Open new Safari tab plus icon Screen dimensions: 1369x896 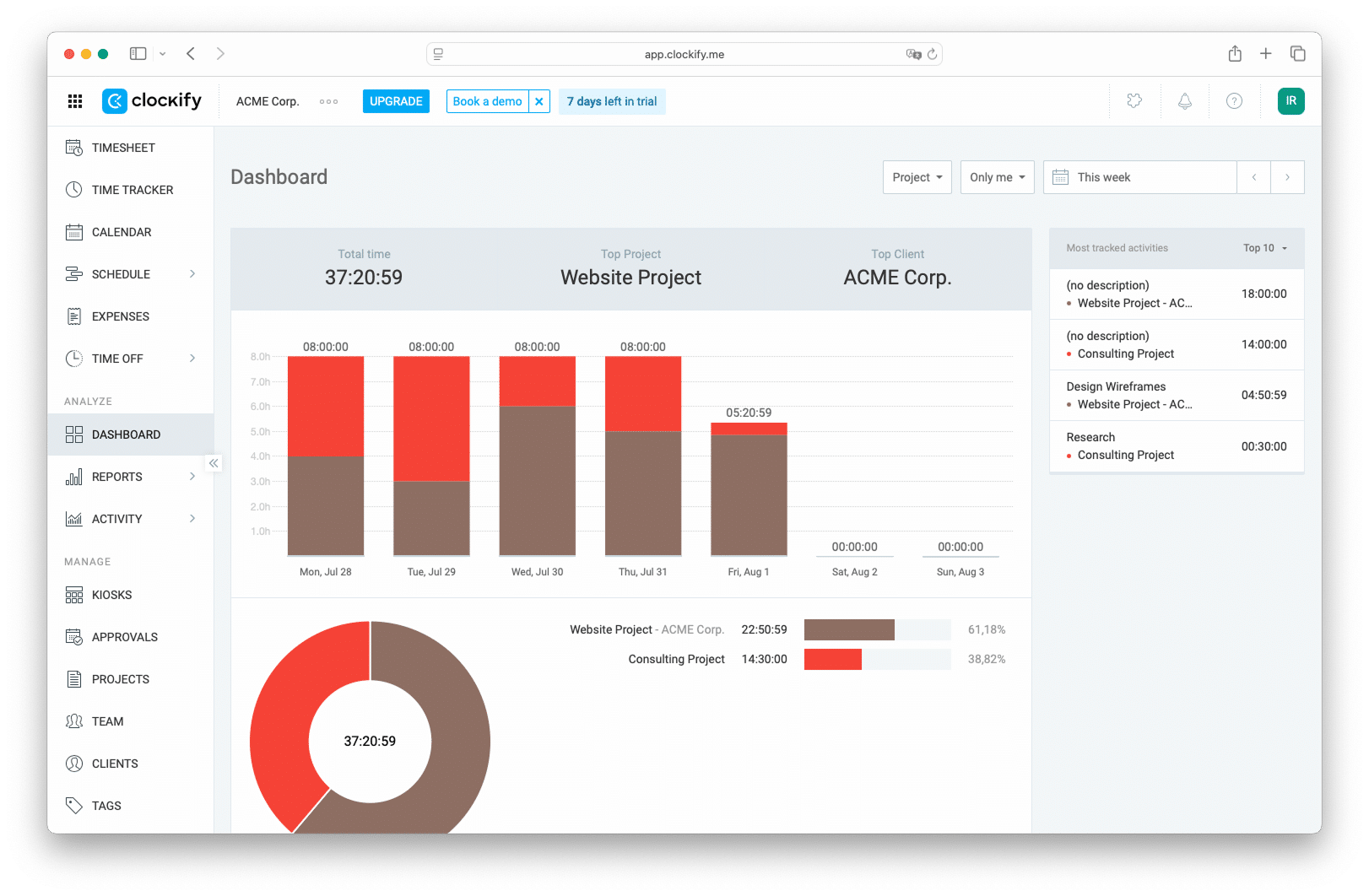pos(1266,54)
